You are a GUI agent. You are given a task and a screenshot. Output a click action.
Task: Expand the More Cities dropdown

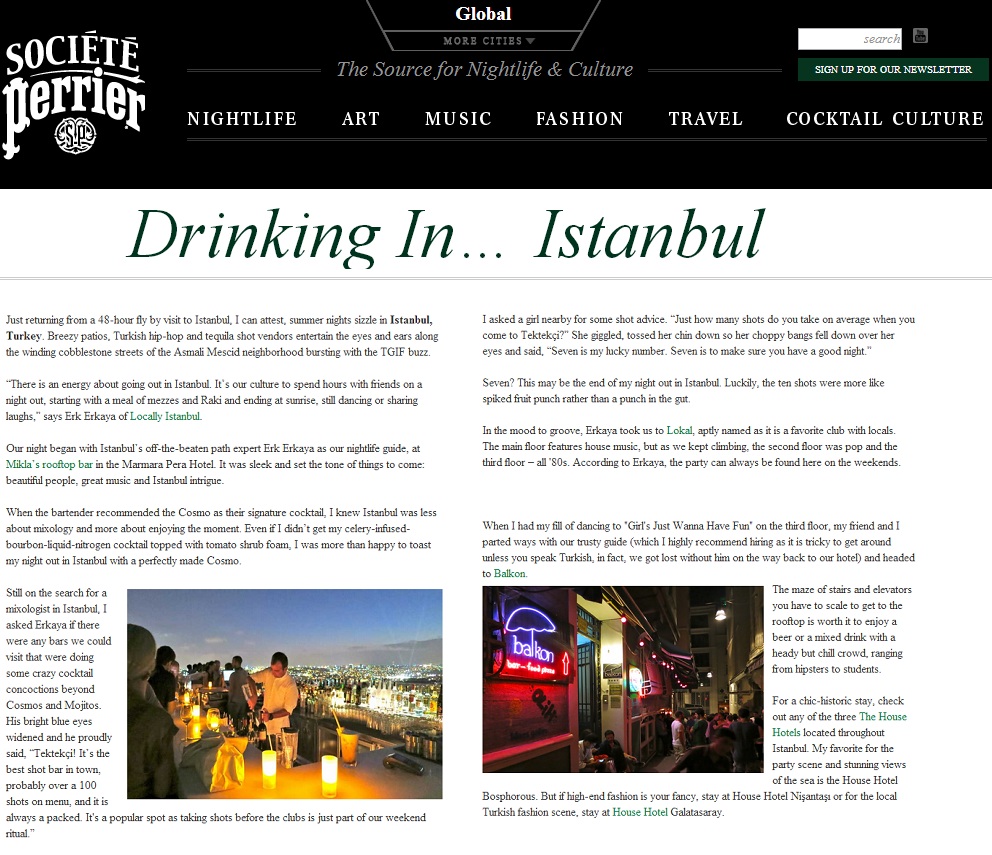click(x=489, y=41)
